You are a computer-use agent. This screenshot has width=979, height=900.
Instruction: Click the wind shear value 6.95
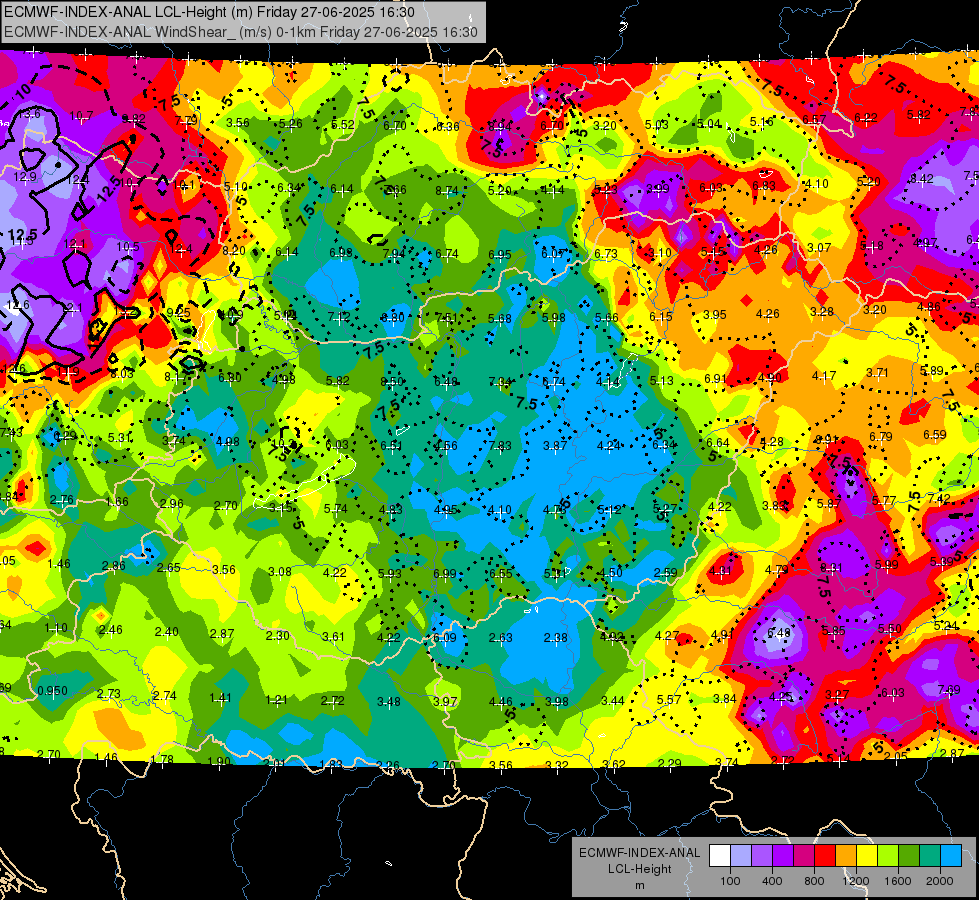coord(499,254)
